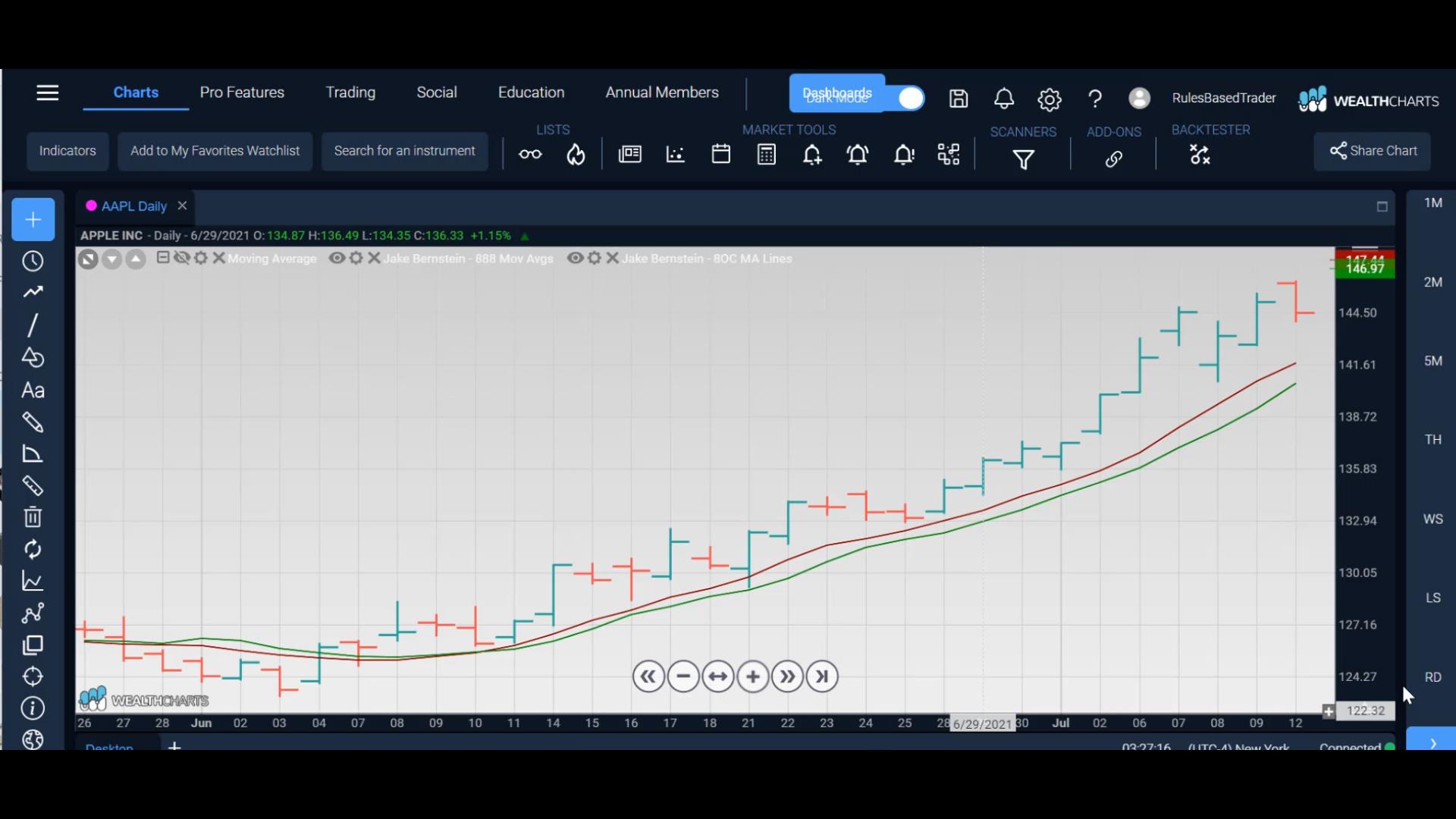Open the scatter chart market tool
Screen dimensions: 1456x819
675,155
